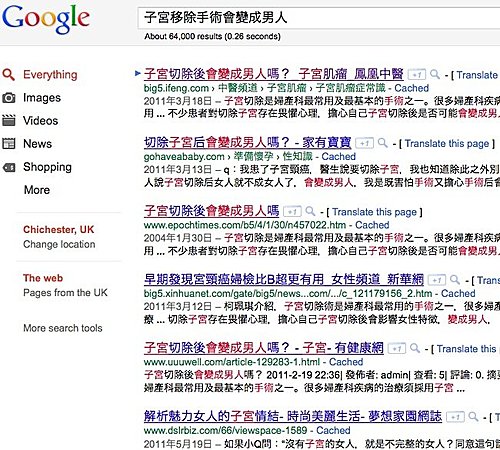Click preview magnifier on the gohaveababy.com result
The width and height of the screenshot is (500, 450).
pyautogui.click(x=382, y=143)
